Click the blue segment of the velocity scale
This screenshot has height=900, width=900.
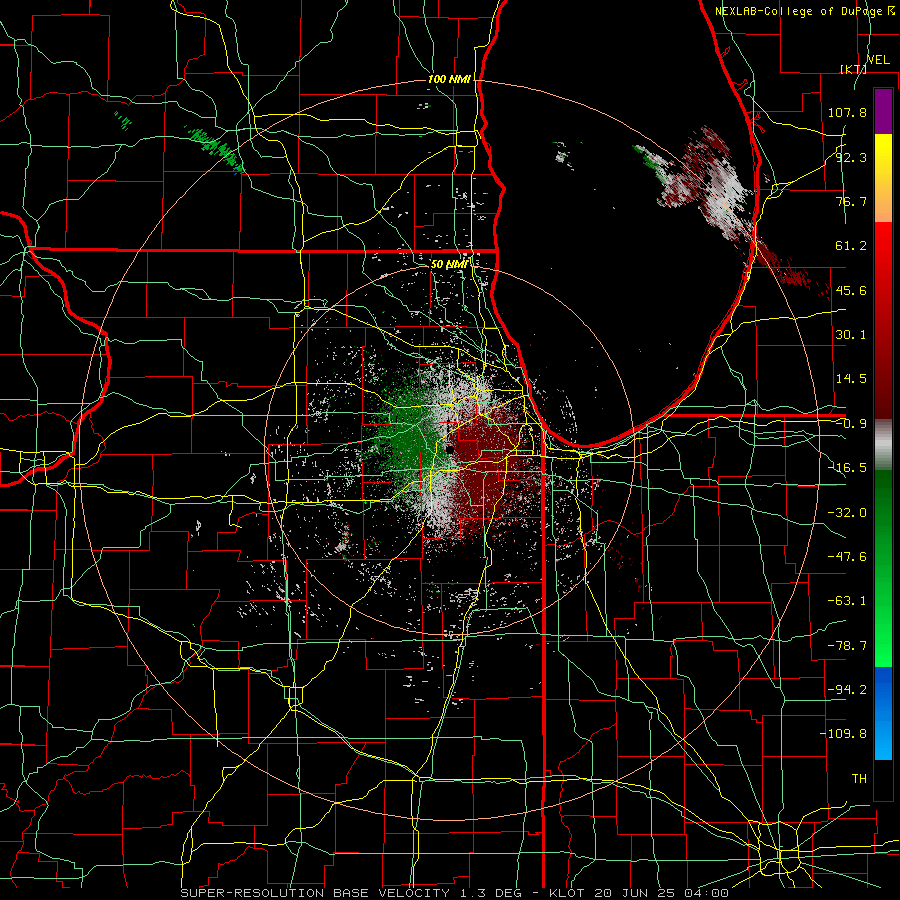(883, 713)
